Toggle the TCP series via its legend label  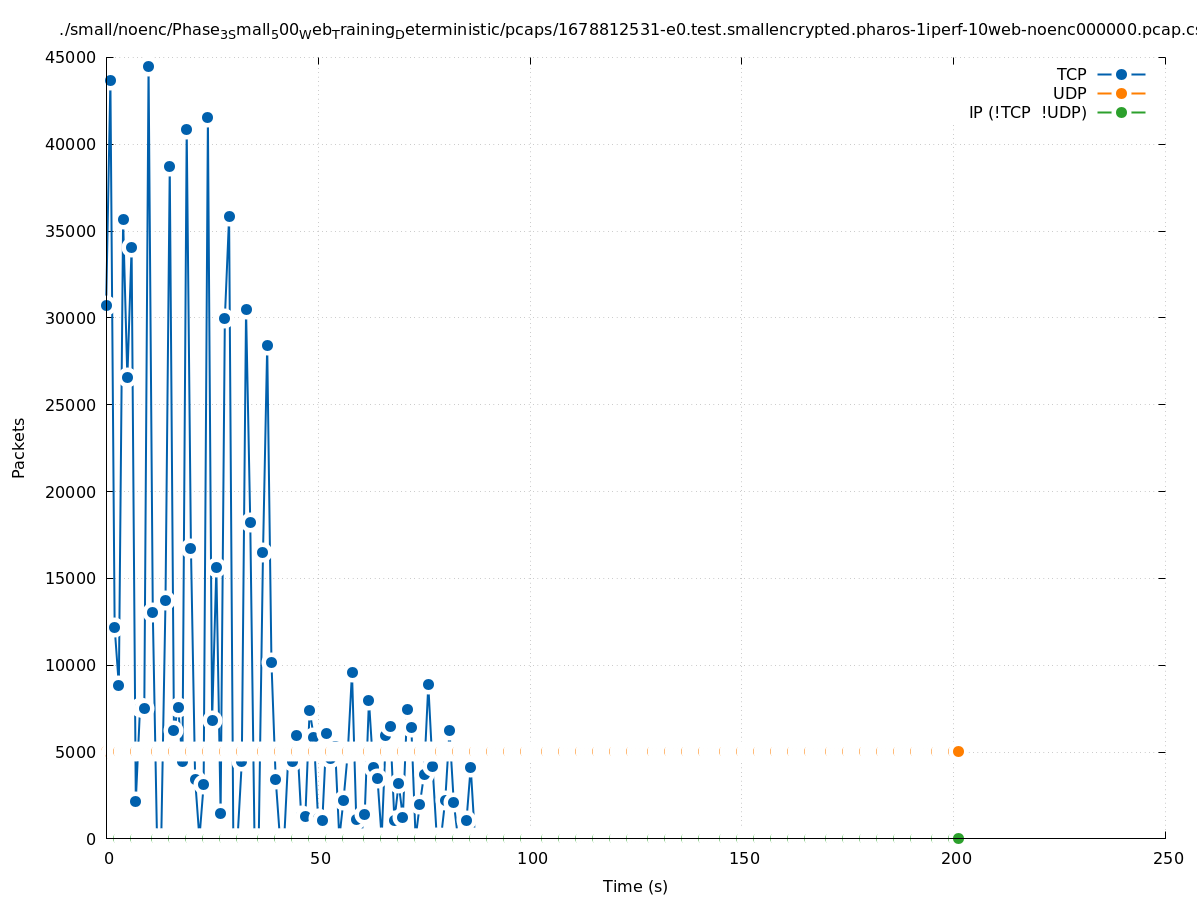pyautogui.click(x=1071, y=75)
